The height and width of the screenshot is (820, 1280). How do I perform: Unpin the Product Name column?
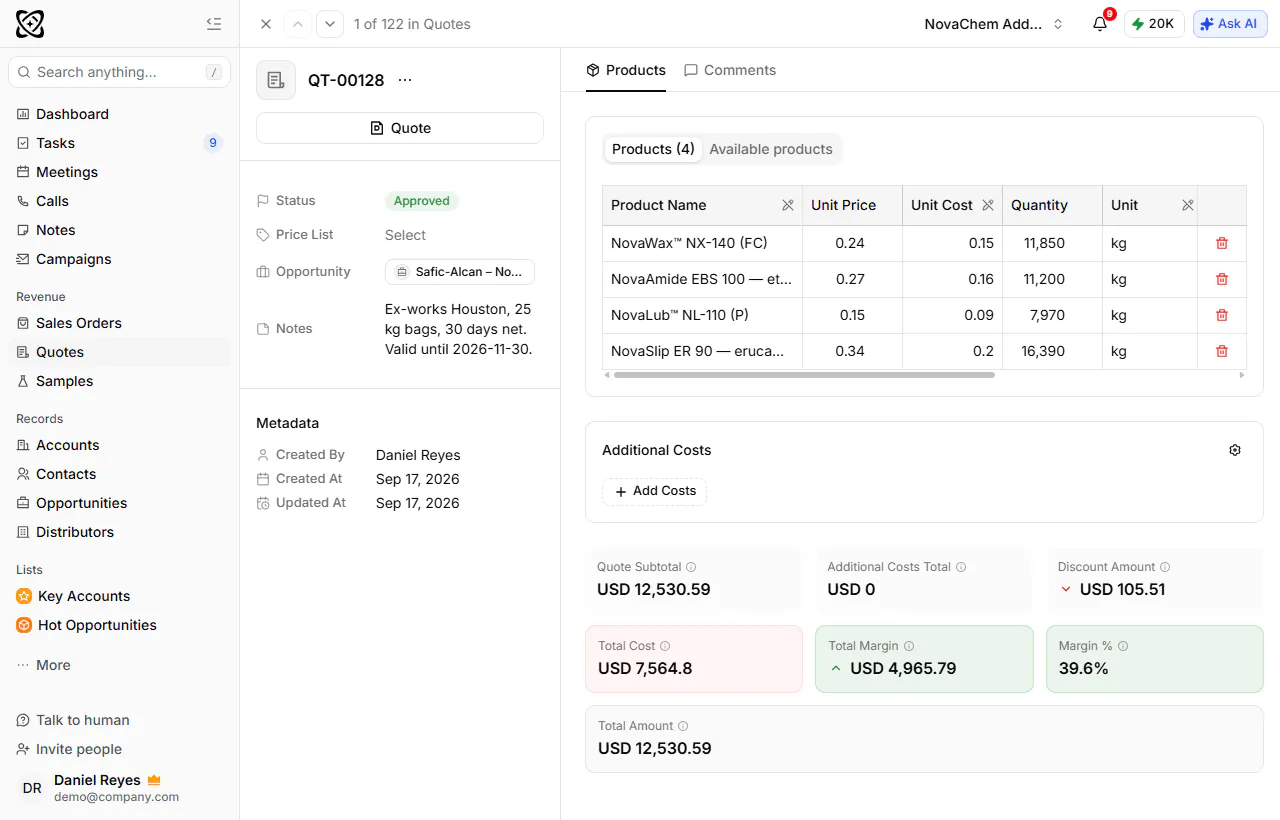pos(788,205)
